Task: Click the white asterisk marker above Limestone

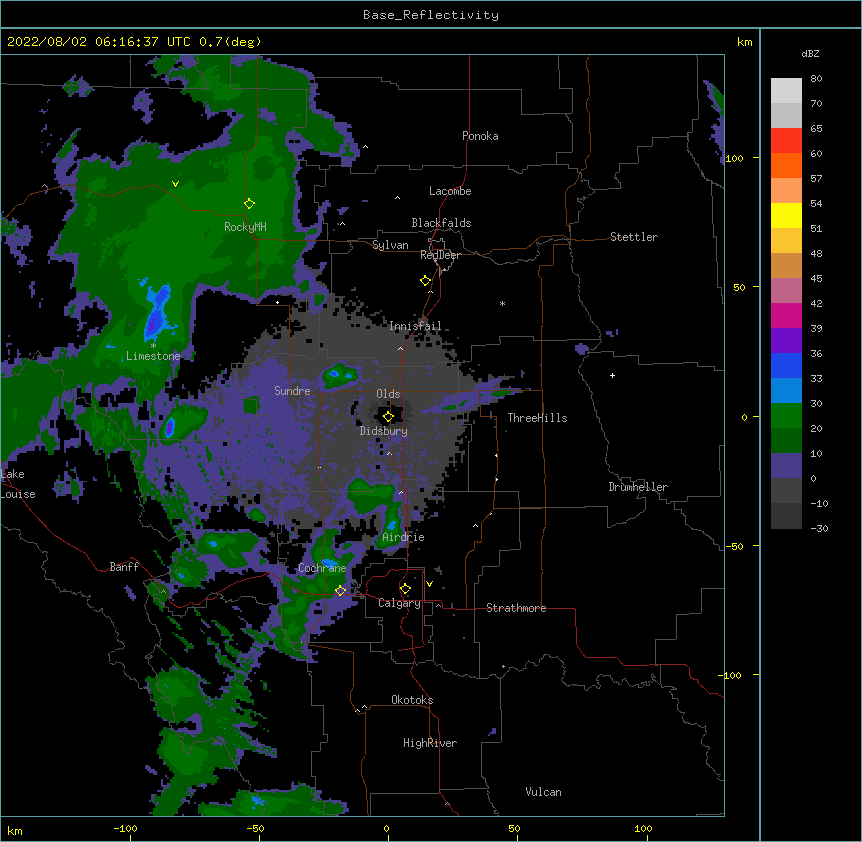Action: (153, 345)
